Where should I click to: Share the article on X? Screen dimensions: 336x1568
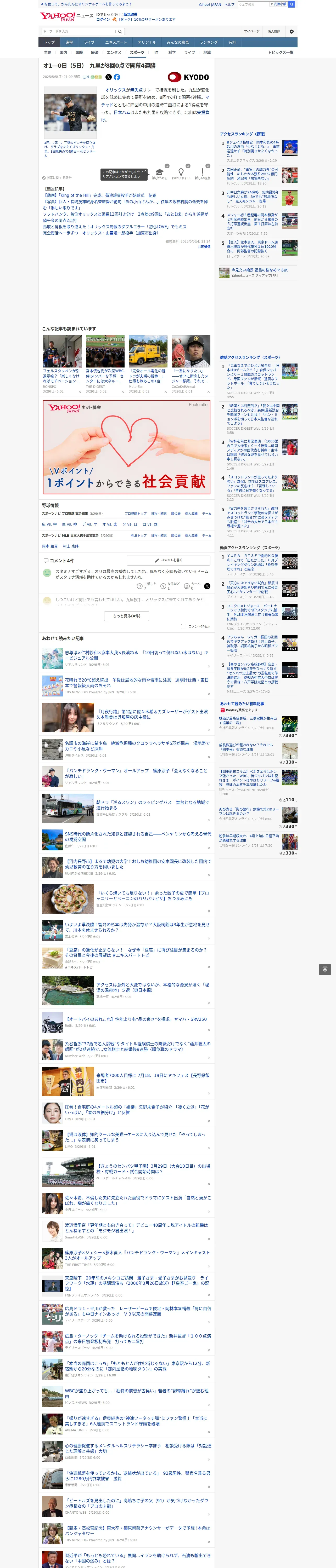point(109,77)
